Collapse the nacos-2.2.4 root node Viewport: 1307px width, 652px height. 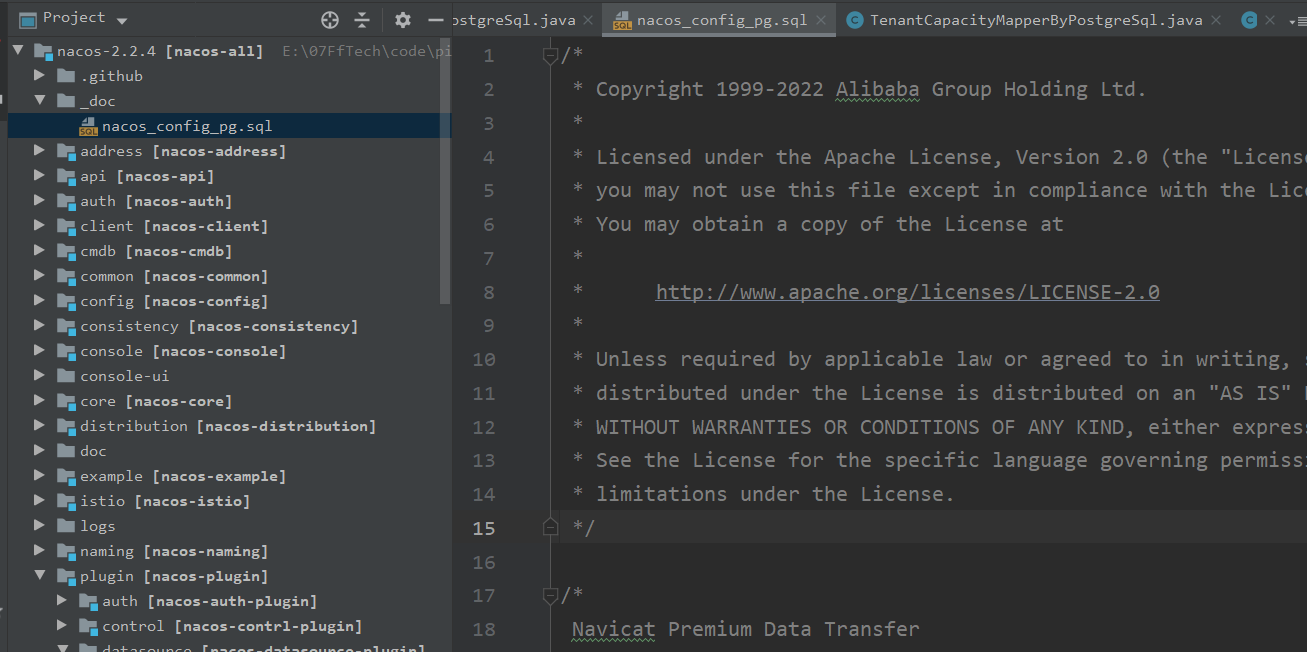(x=17, y=49)
